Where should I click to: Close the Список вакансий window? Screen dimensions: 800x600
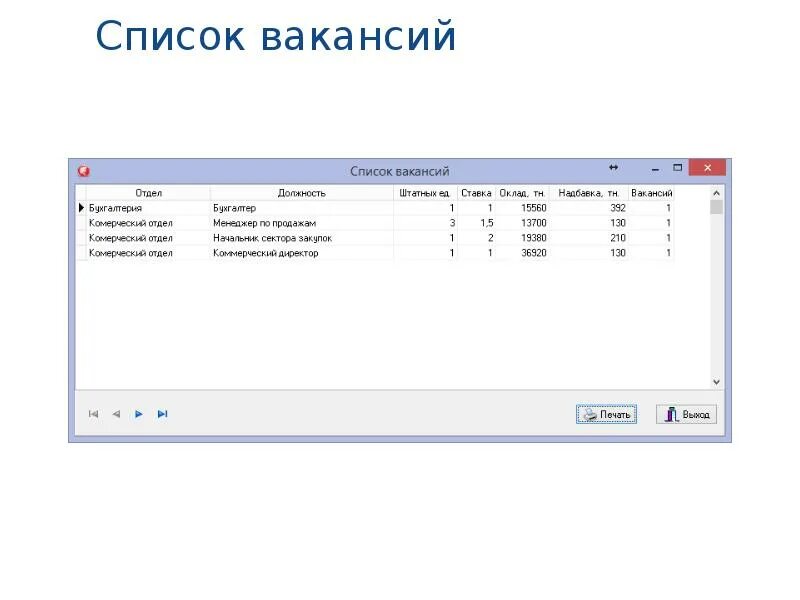tap(707, 167)
